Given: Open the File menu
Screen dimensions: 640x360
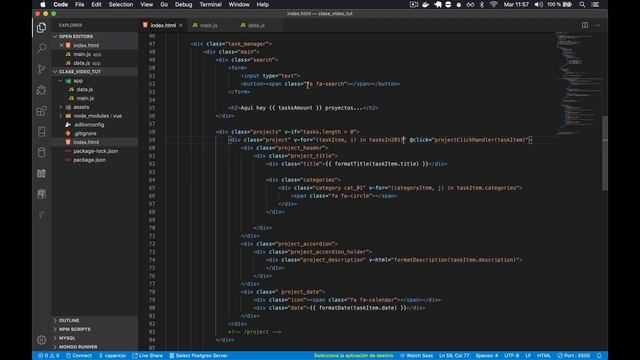Looking at the screenshot, I should [x=80, y=4].
